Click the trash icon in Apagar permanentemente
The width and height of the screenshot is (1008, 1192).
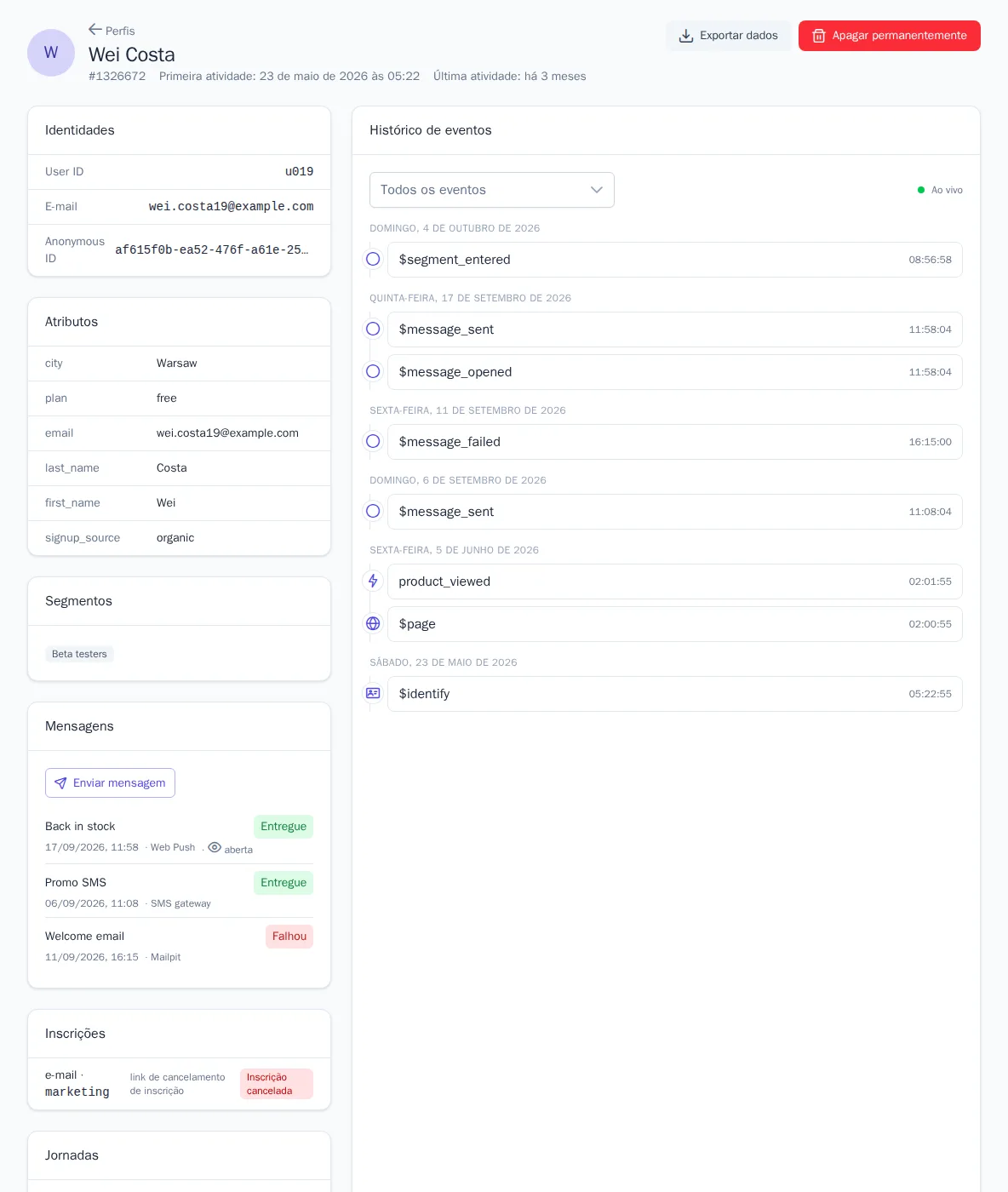point(819,36)
